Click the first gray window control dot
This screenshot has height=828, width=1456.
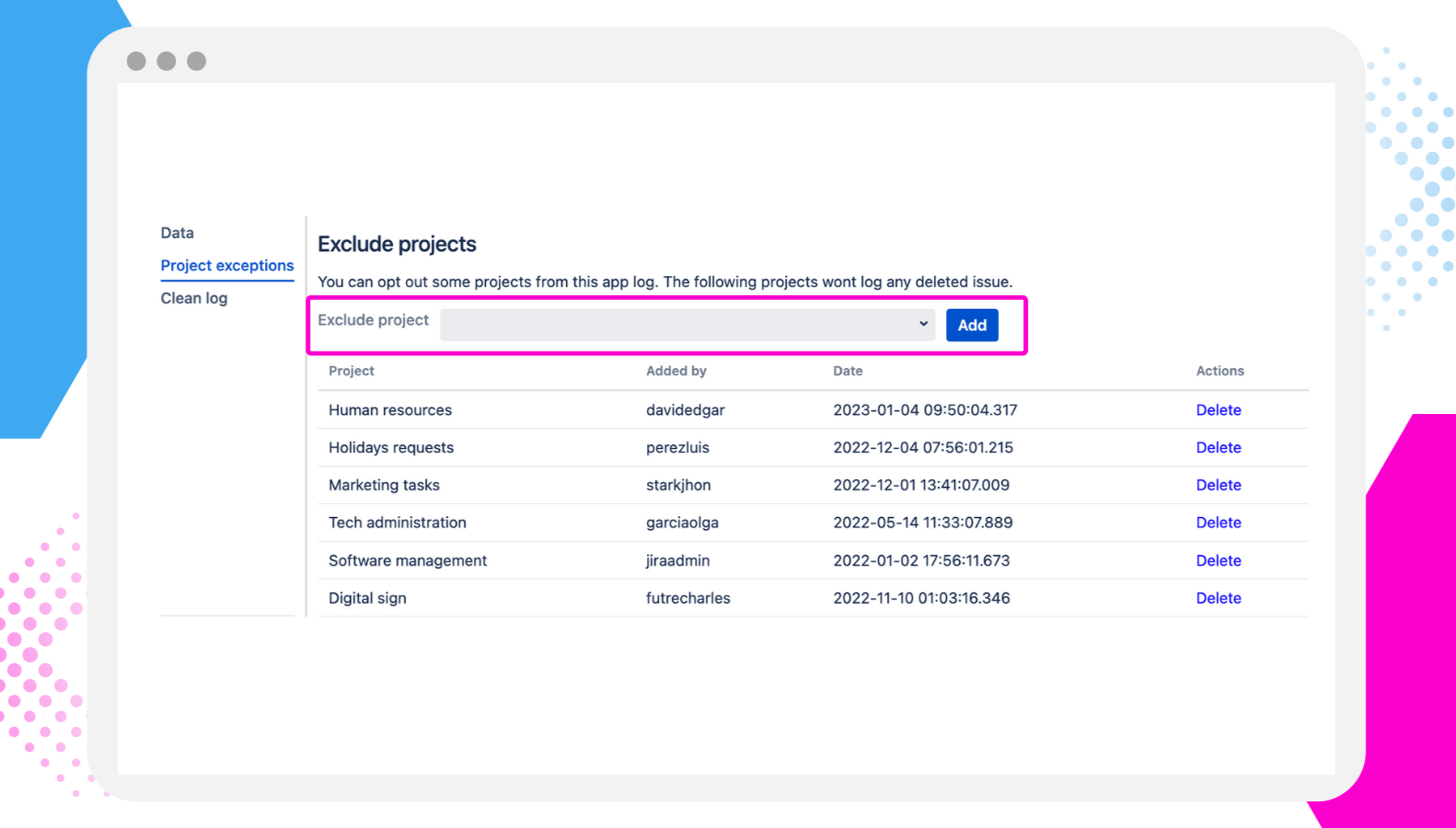[x=136, y=61]
